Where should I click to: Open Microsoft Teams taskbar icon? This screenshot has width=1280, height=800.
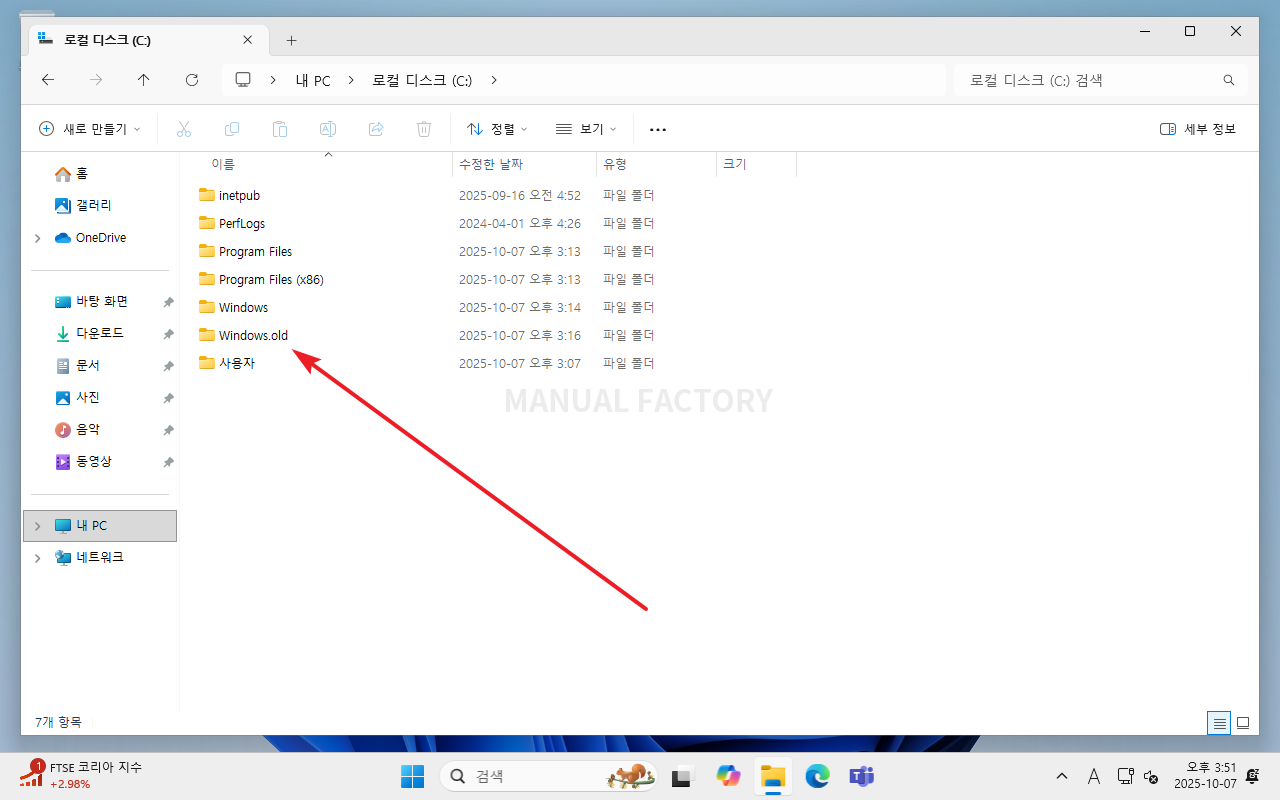point(861,776)
